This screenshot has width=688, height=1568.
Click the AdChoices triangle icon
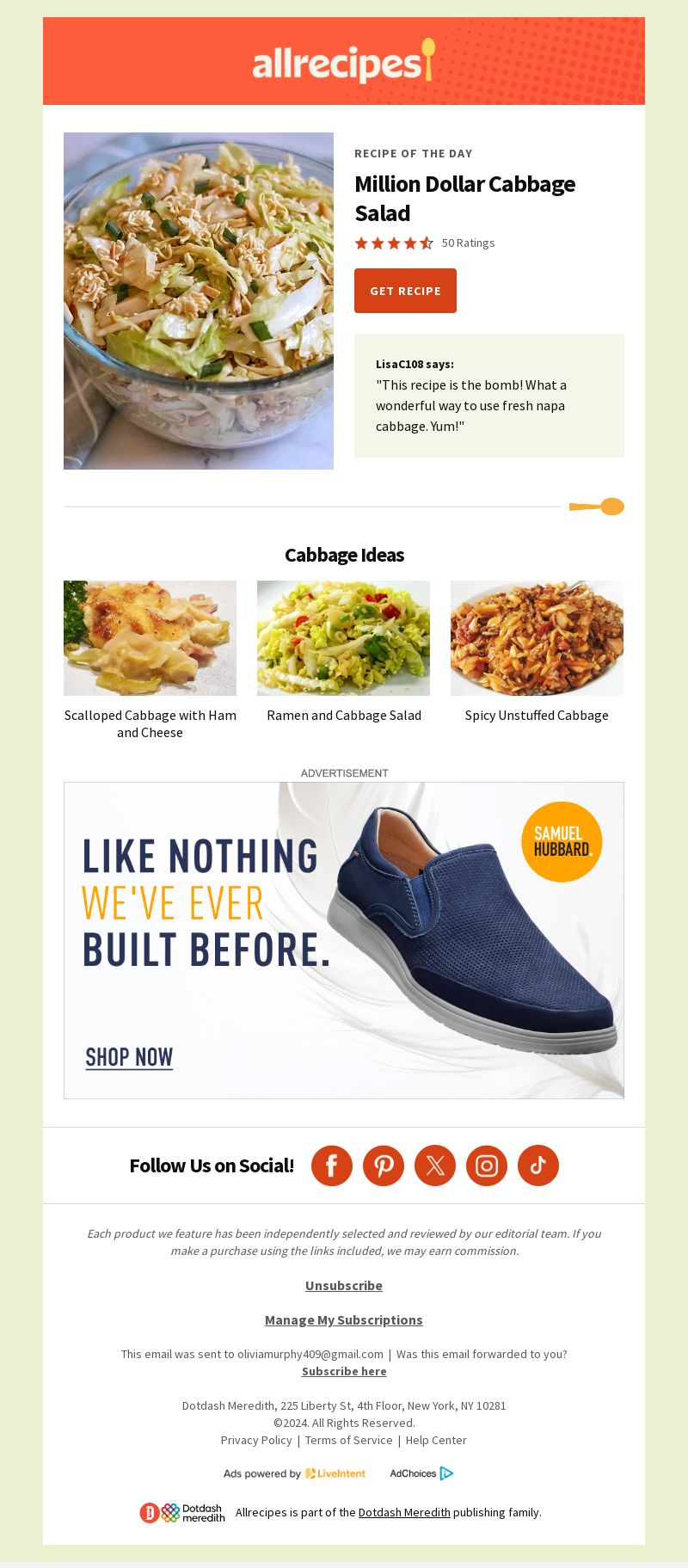tap(446, 1473)
